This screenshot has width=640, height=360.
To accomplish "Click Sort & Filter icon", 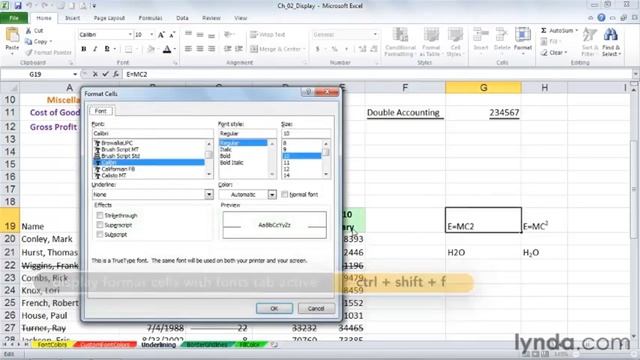I will pos(589,36).
